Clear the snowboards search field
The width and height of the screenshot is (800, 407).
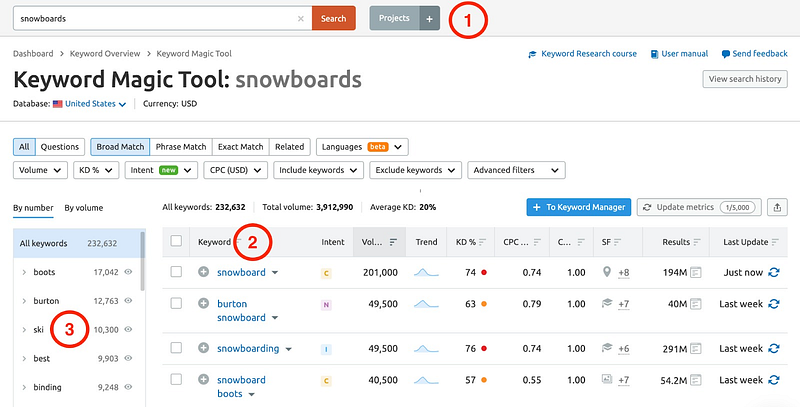click(301, 18)
